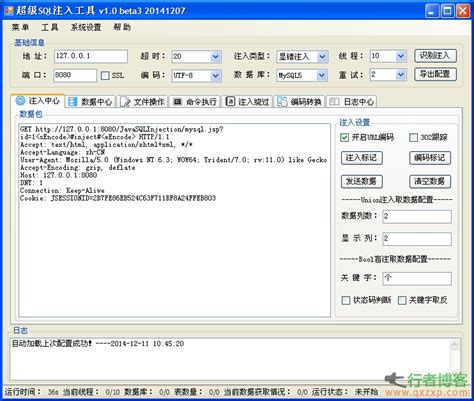This screenshot has width=474, height=401.
Task: Click the 识别注入 button
Action: [435, 56]
